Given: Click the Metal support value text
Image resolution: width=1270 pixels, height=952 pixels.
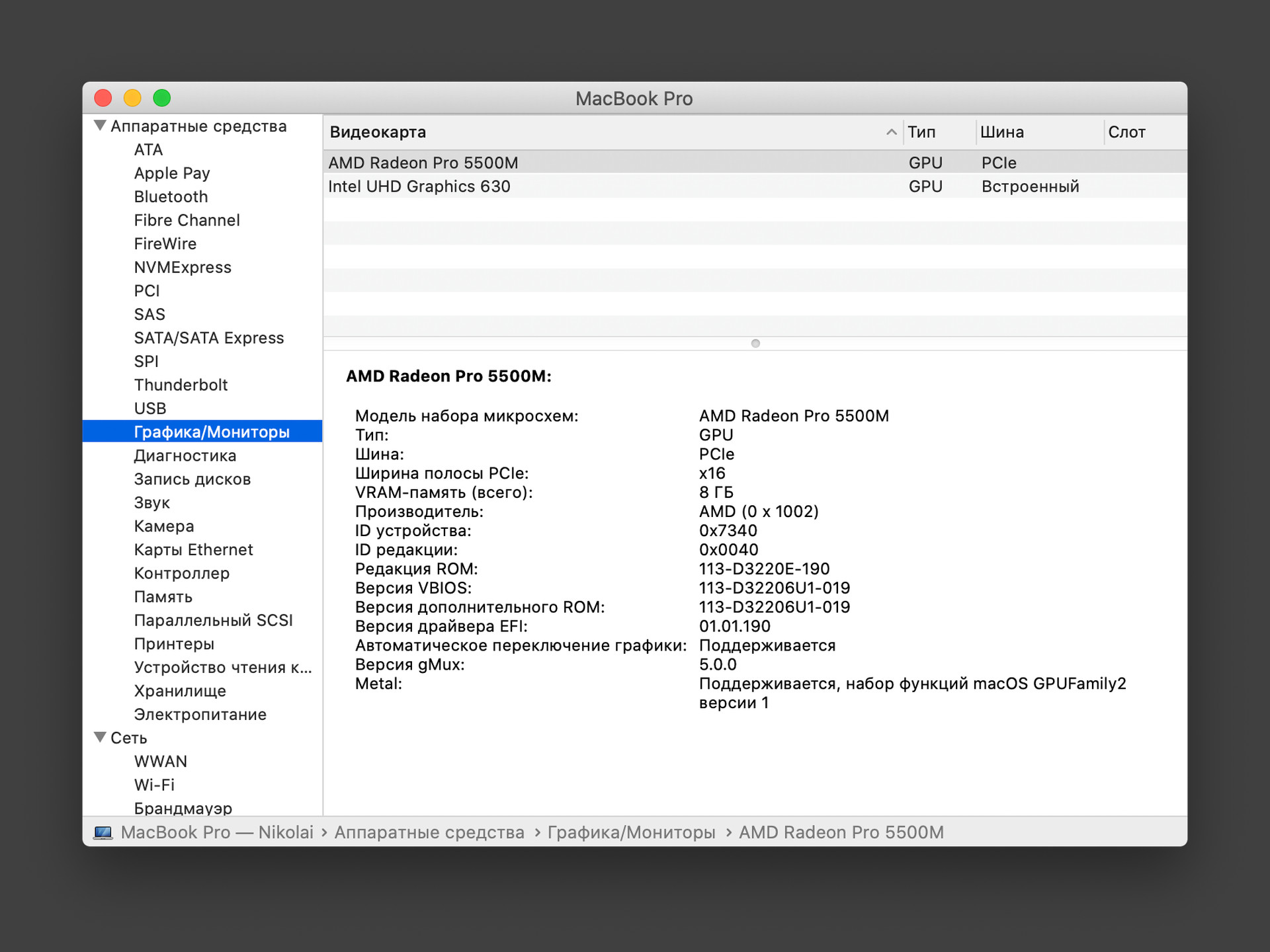Looking at the screenshot, I should click(913, 693).
